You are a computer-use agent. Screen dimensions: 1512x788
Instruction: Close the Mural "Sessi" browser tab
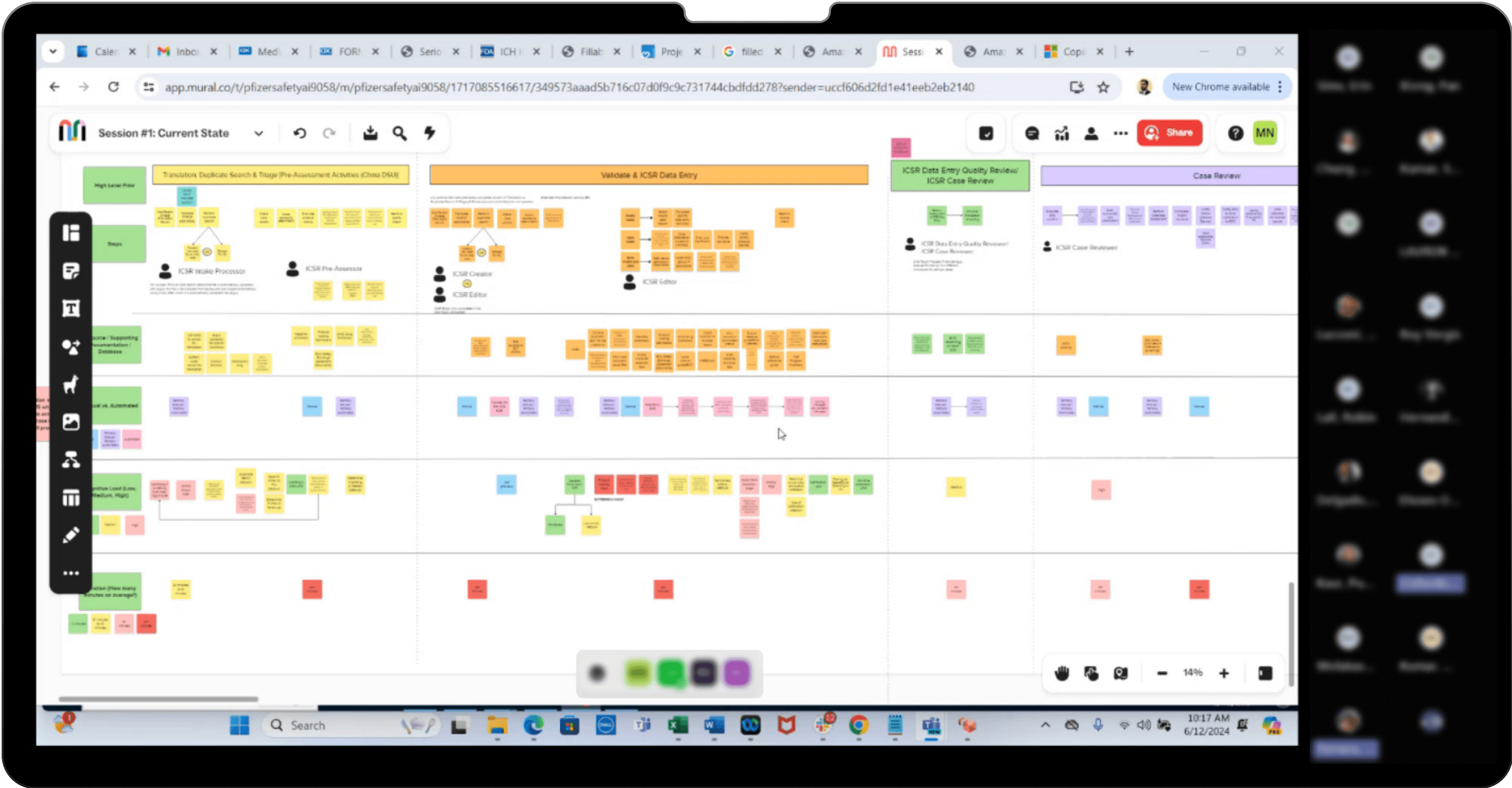[939, 52]
